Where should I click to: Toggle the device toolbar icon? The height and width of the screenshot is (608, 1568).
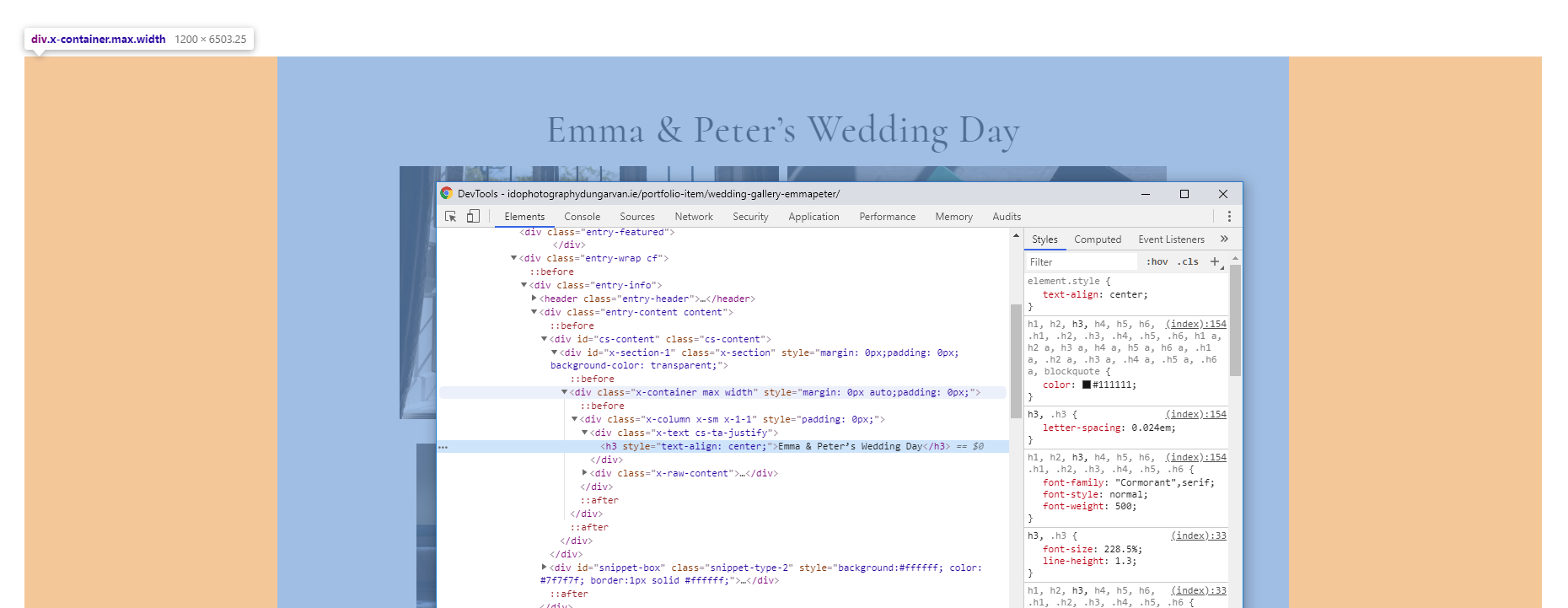tap(473, 217)
